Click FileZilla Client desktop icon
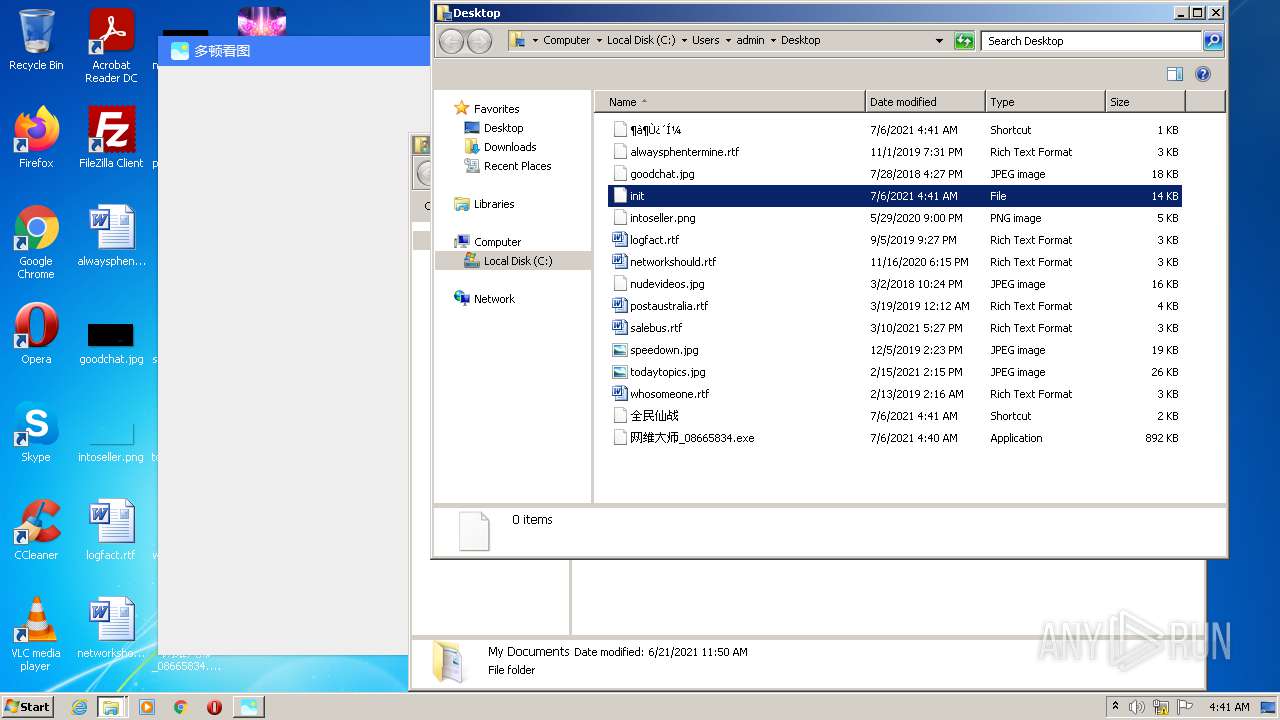This screenshot has height=720, width=1280. [111, 138]
